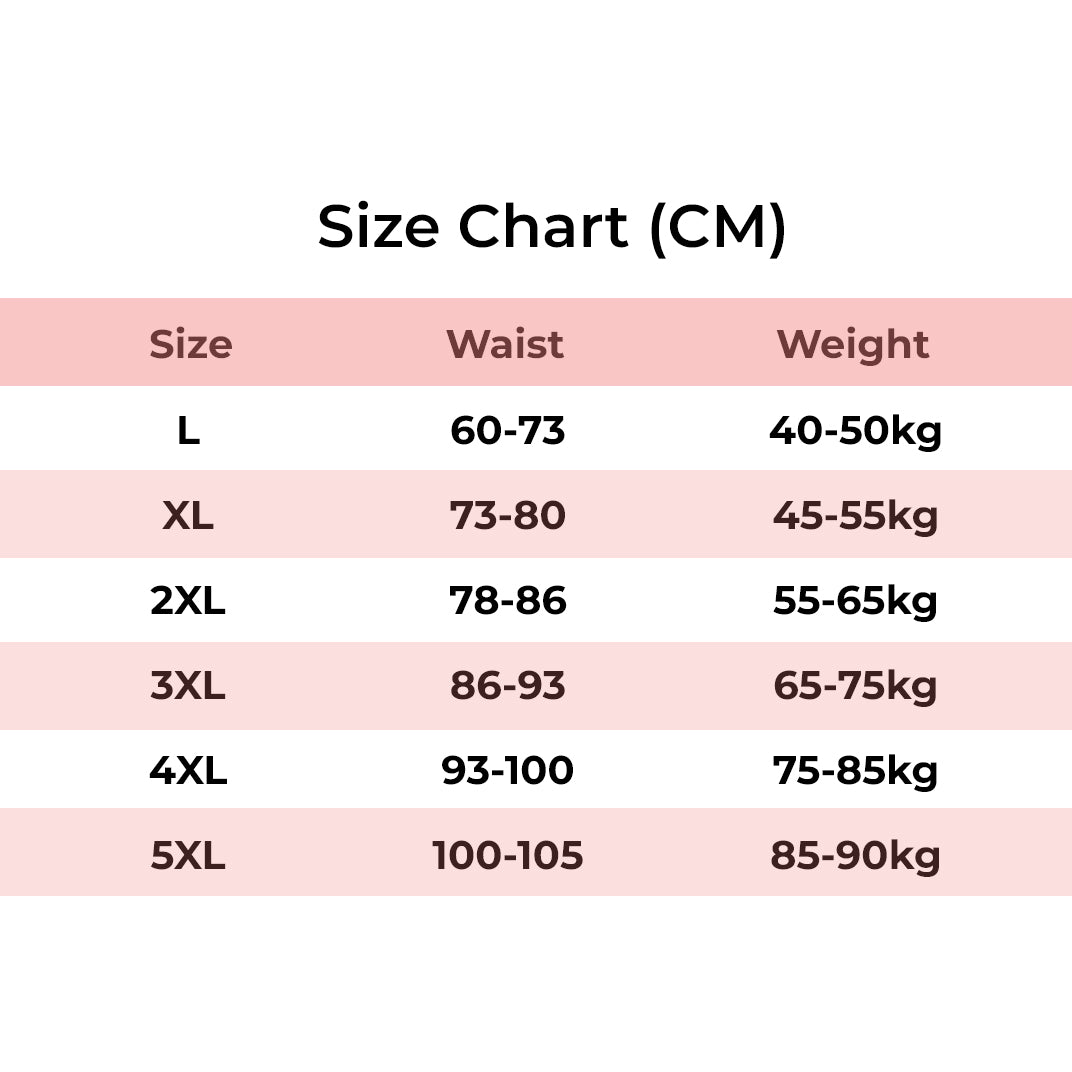Image resolution: width=1072 pixels, height=1072 pixels.
Task: Click the 78-86 waist value
Action: point(507,601)
